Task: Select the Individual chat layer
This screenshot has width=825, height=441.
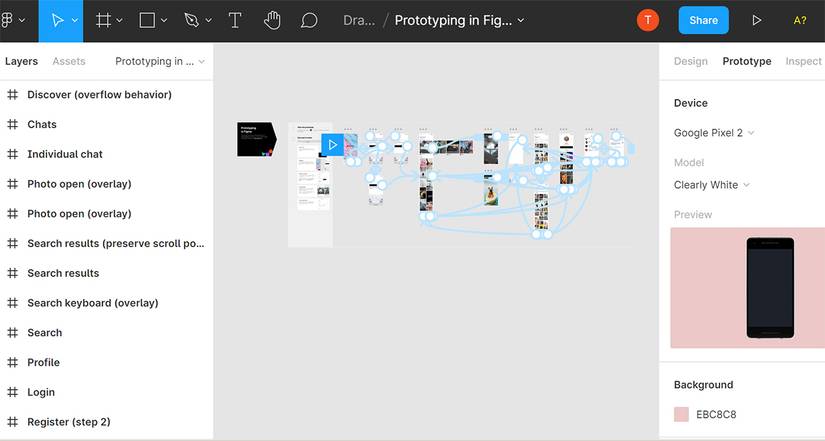Action: pos(106,154)
